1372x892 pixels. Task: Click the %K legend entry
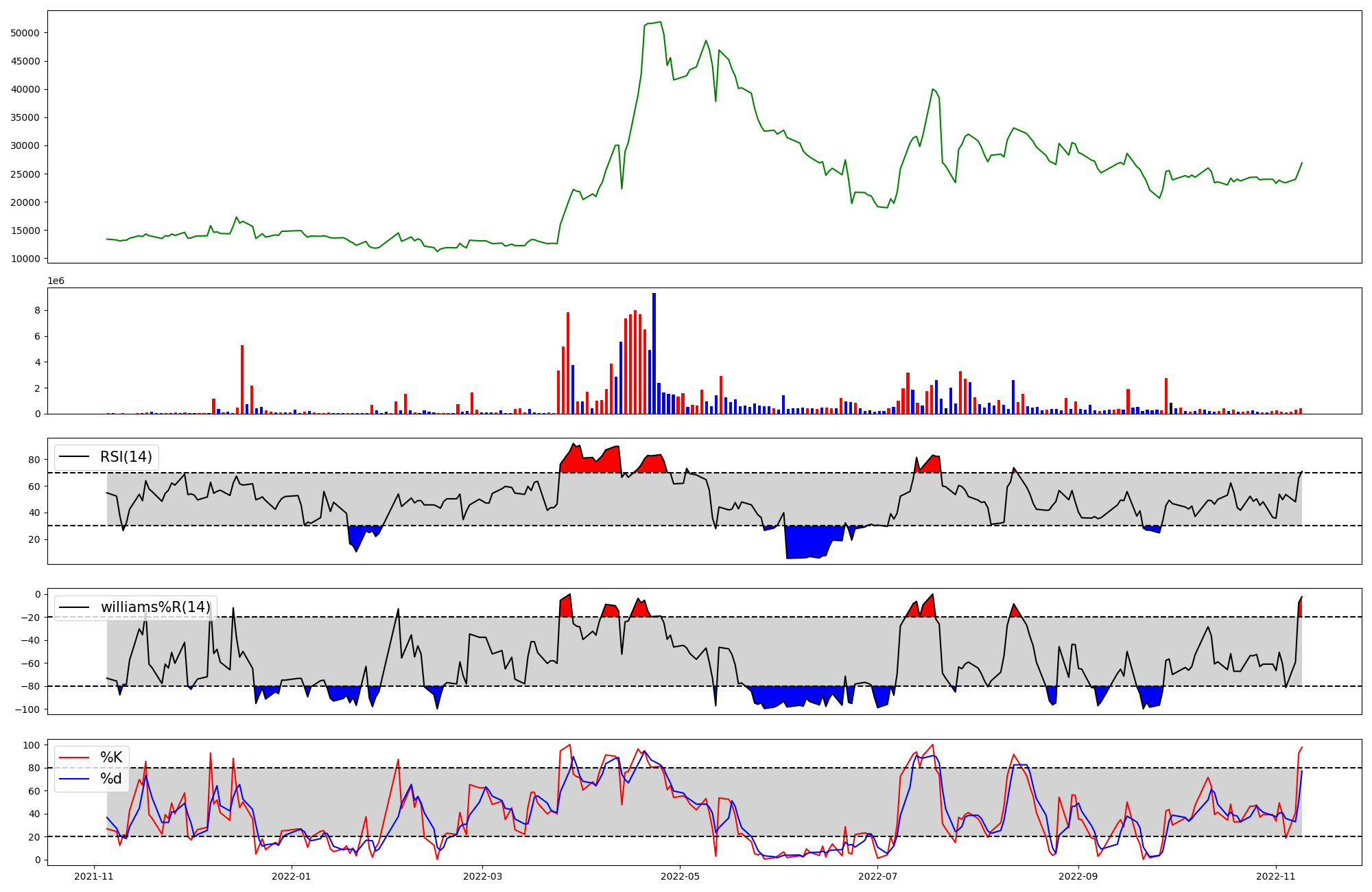click(111, 758)
